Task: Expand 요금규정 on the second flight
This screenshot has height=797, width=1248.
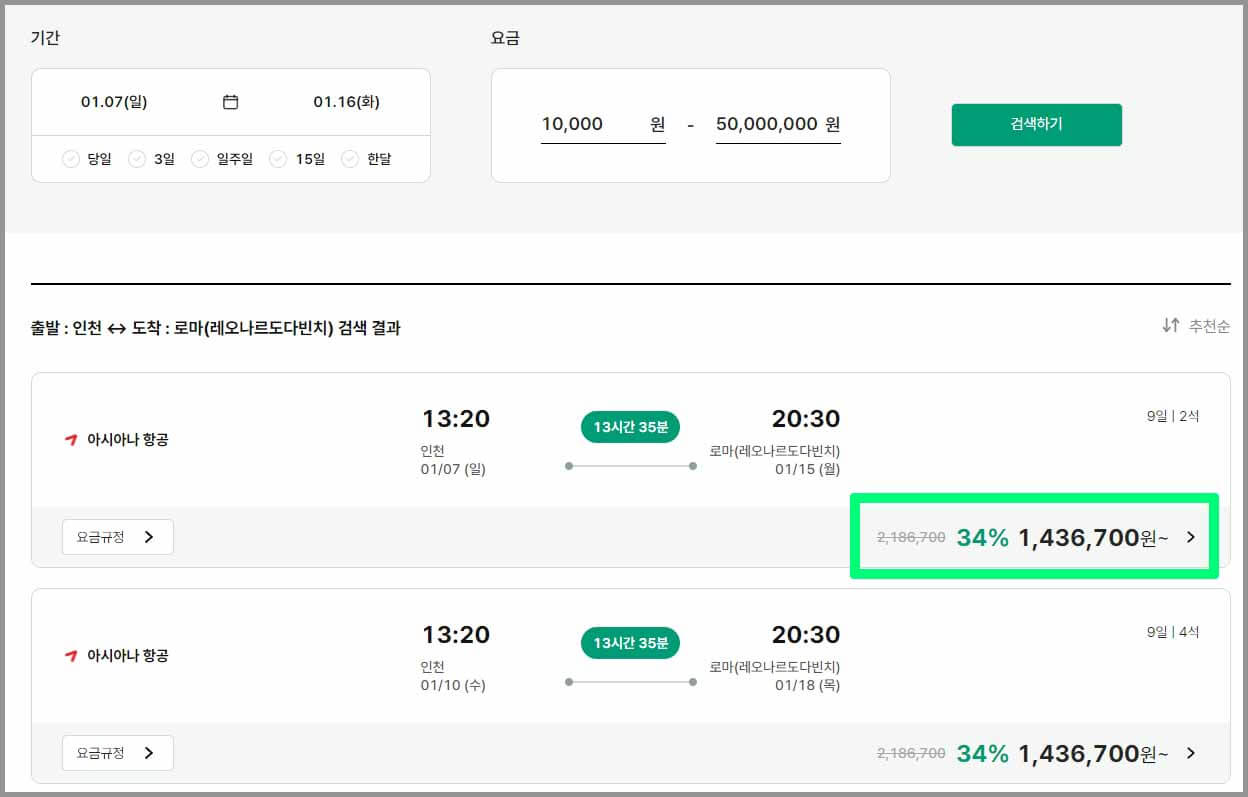Action: [117, 753]
